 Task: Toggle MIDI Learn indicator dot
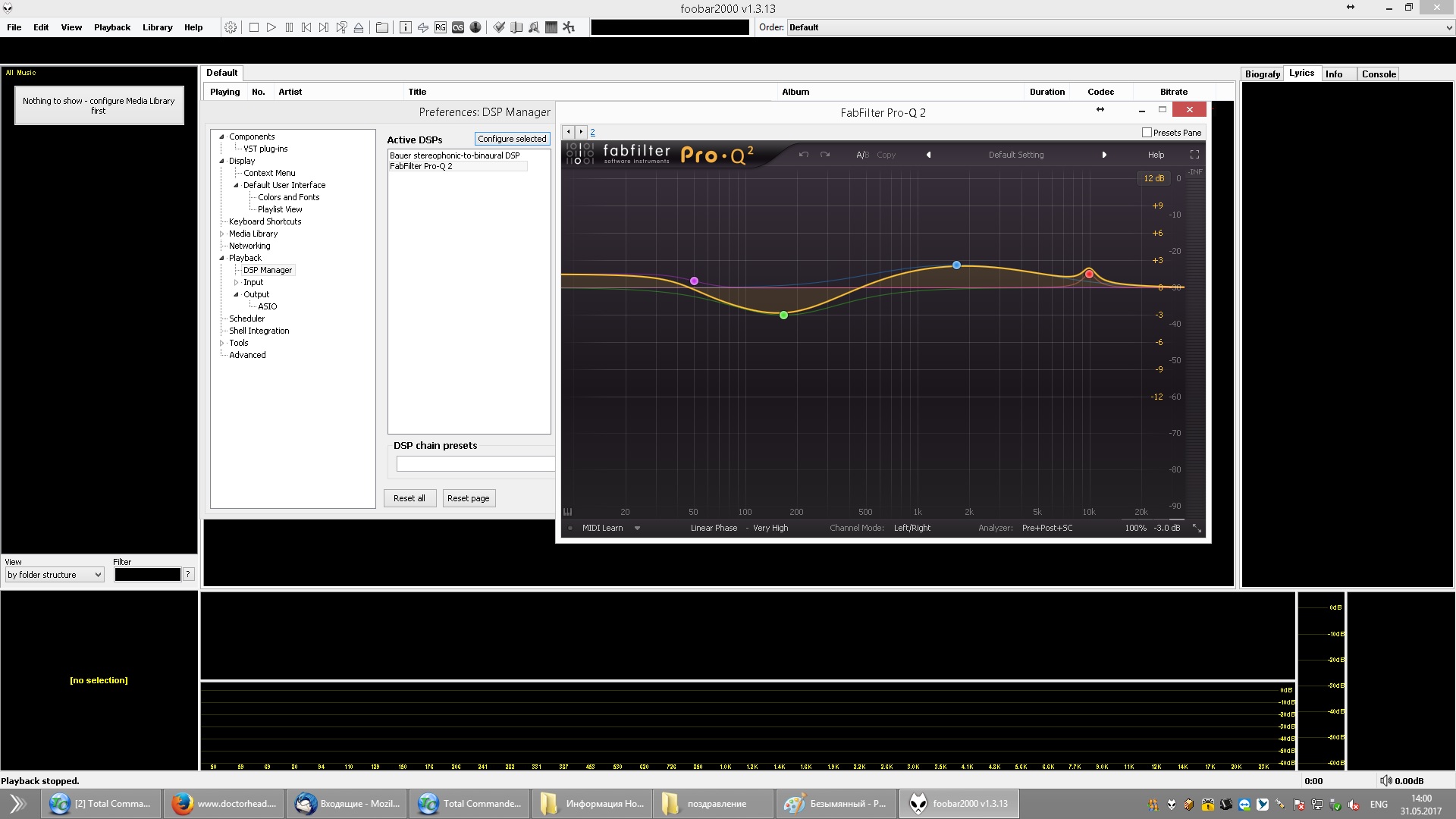[x=570, y=528]
